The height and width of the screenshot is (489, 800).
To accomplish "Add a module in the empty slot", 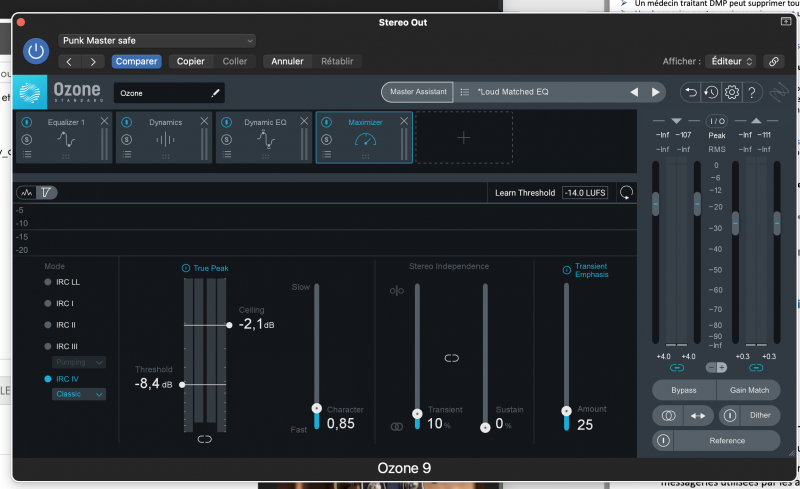I will 463,137.
